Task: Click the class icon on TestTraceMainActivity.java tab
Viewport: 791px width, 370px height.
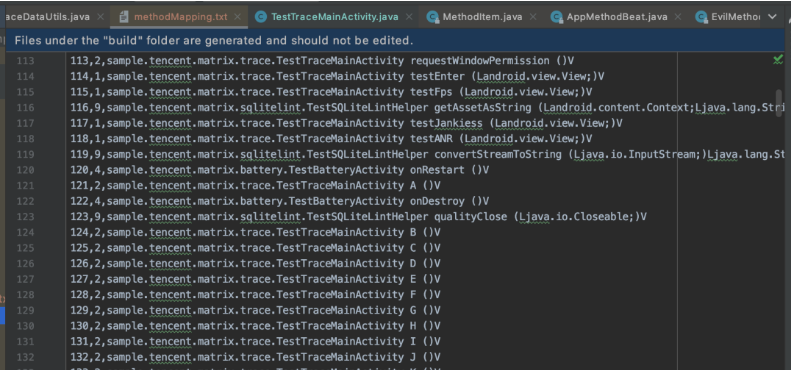Action: (x=260, y=17)
